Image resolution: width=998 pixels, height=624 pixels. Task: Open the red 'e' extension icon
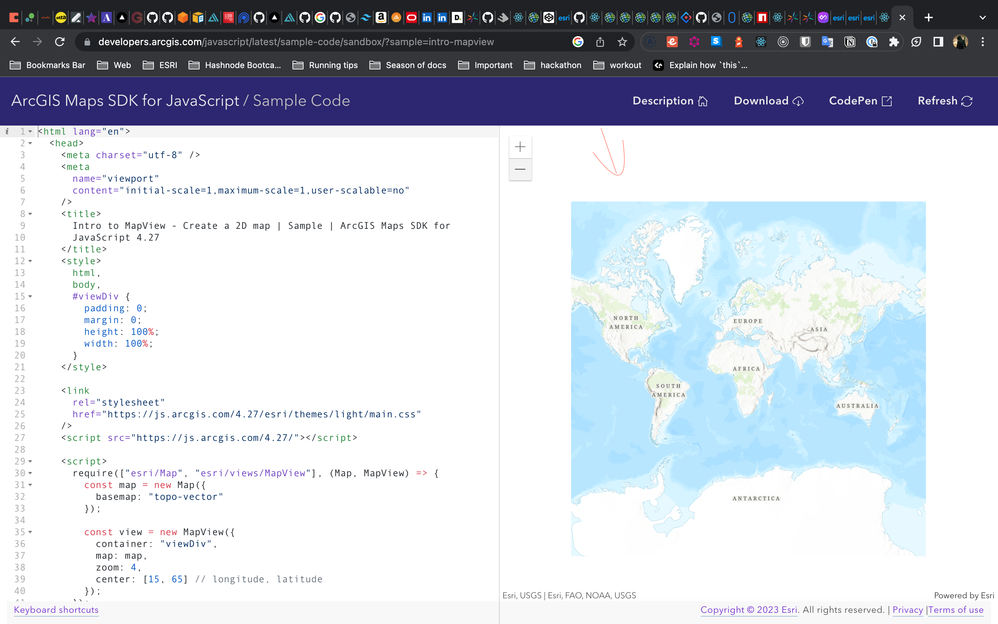[x=672, y=41]
